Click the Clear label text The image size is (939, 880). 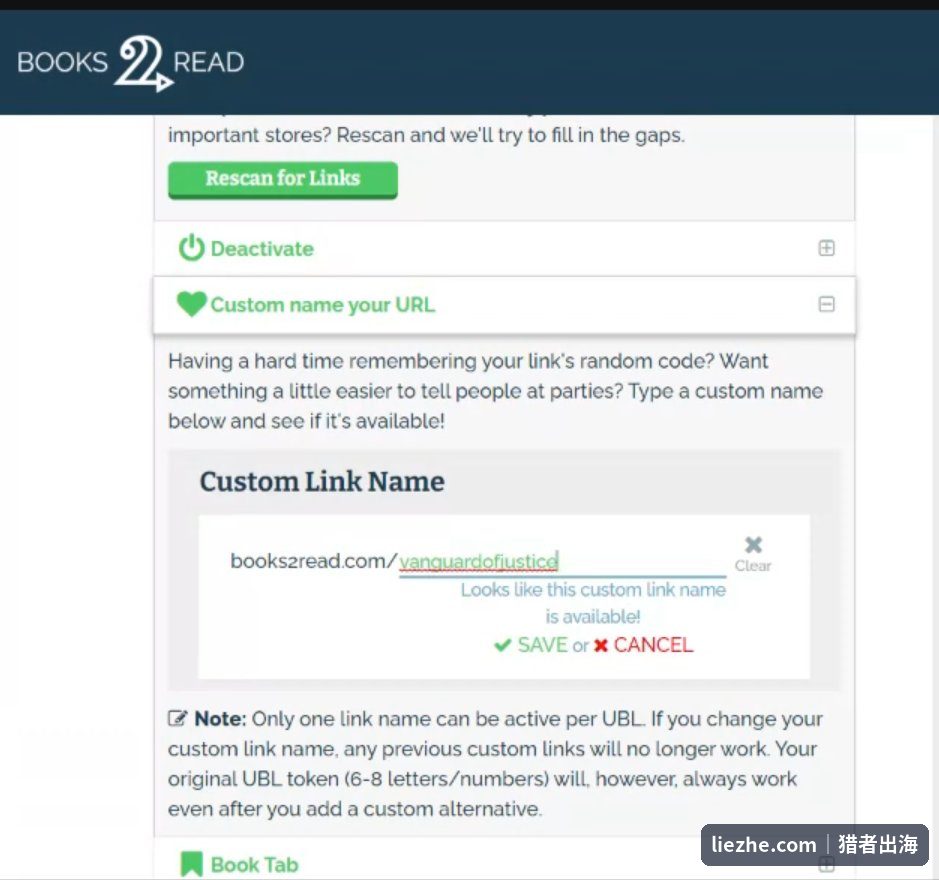[x=753, y=566]
